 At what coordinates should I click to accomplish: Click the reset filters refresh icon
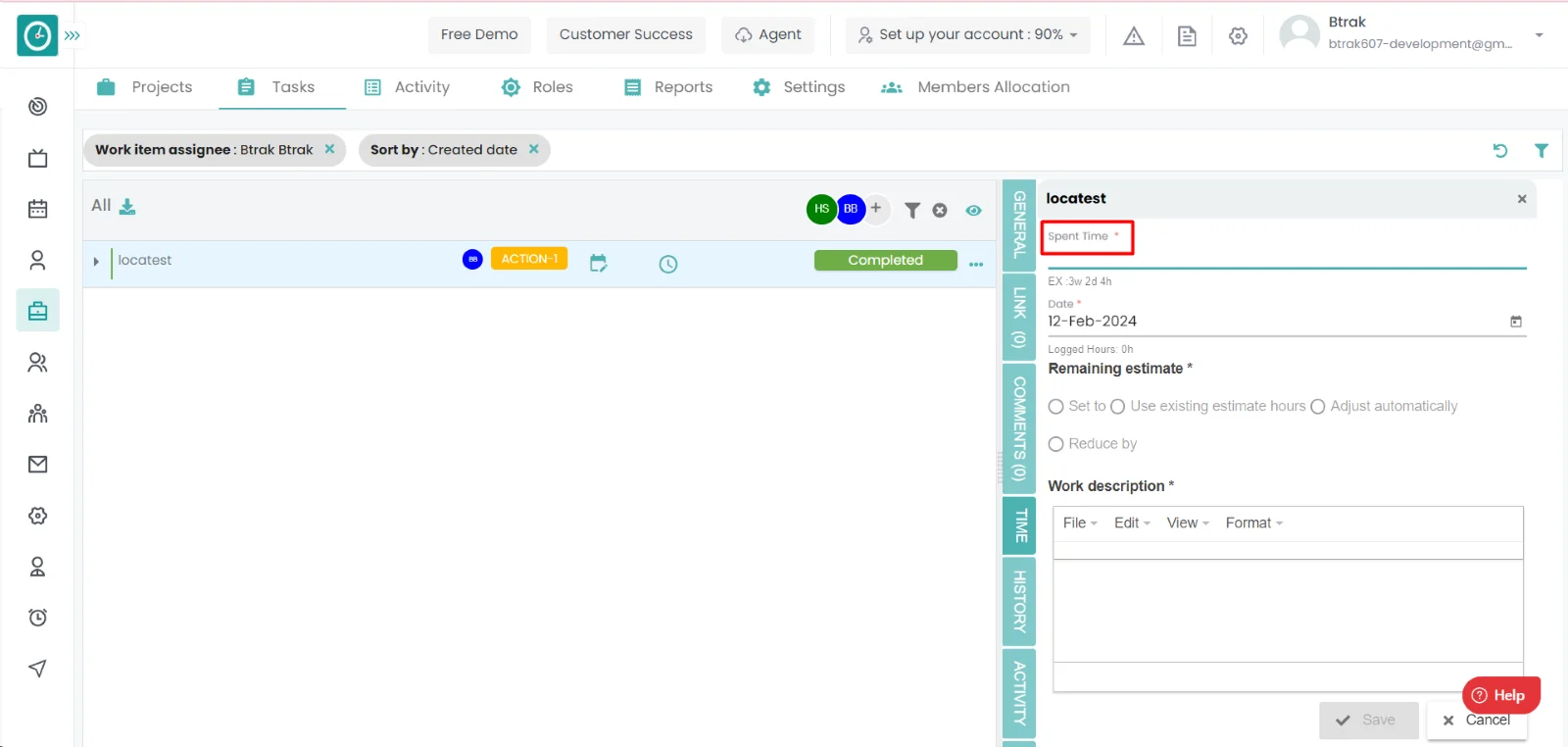pos(1499,150)
